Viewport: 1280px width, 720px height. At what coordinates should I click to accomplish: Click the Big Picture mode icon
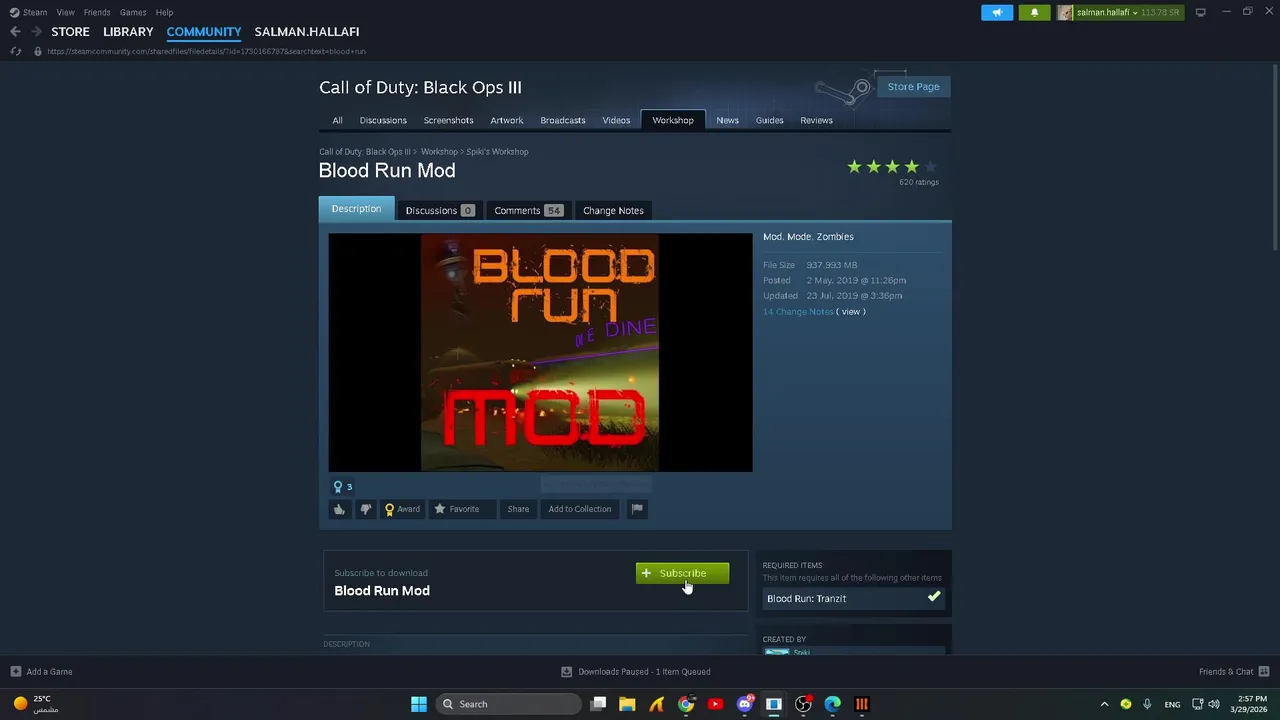pyautogui.click(x=1200, y=12)
